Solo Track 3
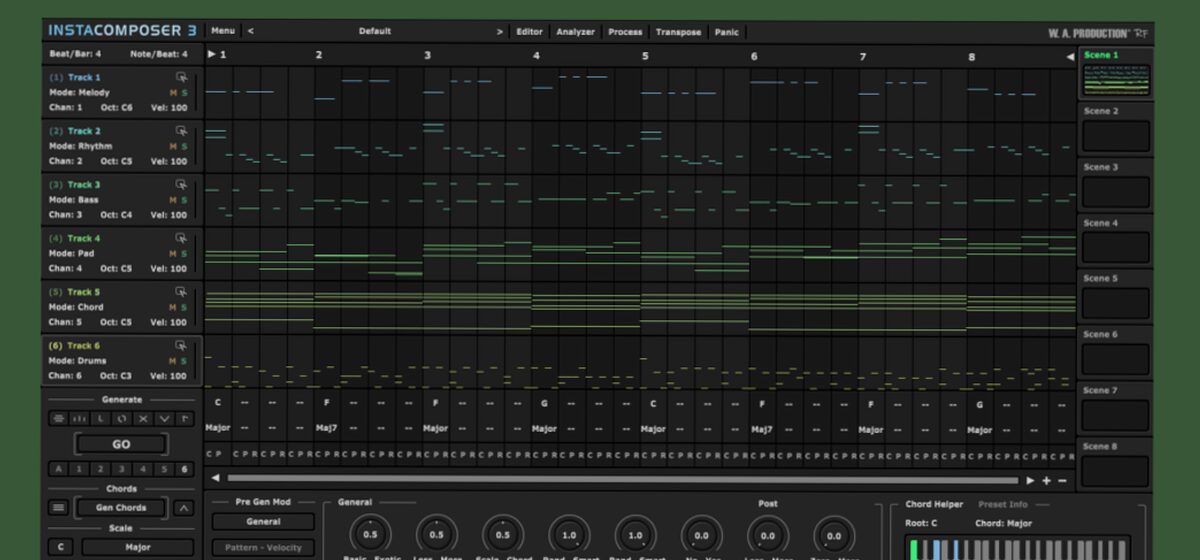This screenshot has width=1200, height=560. (x=184, y=200)
